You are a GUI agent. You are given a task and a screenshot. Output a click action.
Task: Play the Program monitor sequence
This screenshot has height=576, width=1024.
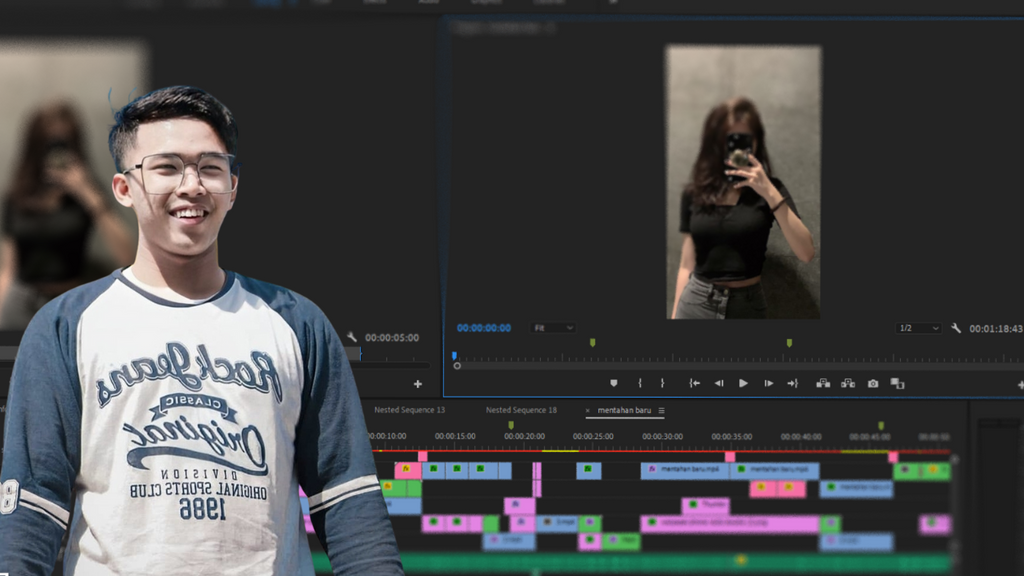pos(743,383)
